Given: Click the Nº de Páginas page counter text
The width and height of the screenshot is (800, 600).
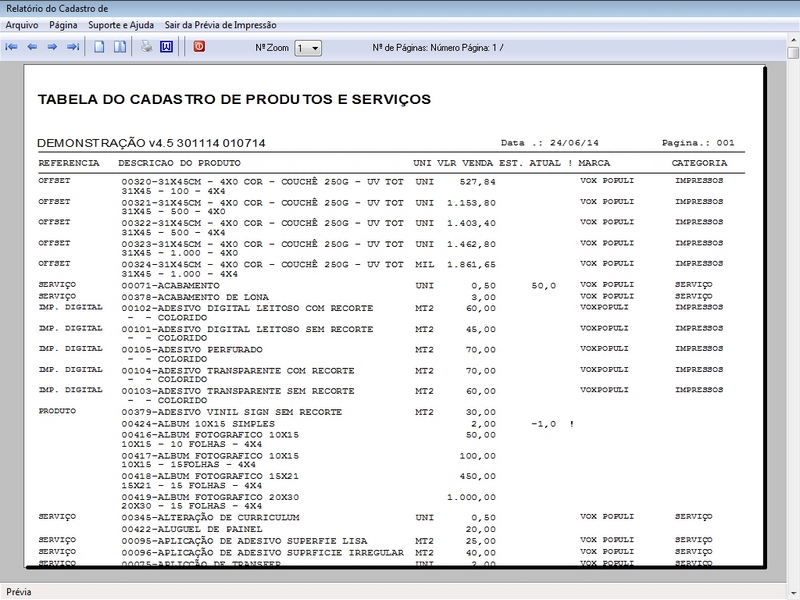Looking at the screenshot, I should (x=438, y=47).
